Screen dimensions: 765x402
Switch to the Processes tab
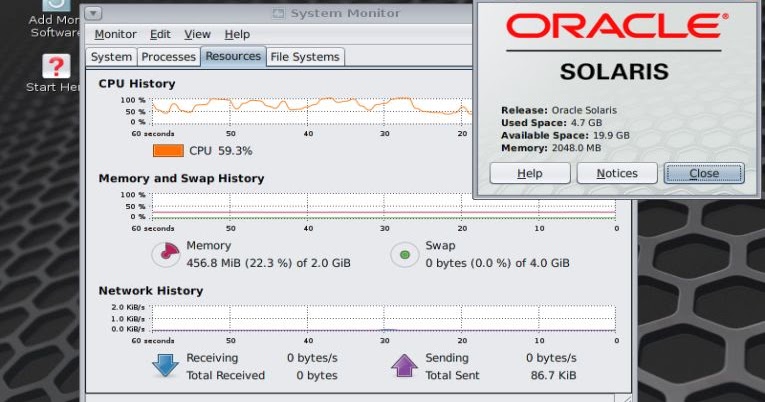point(168,57)
